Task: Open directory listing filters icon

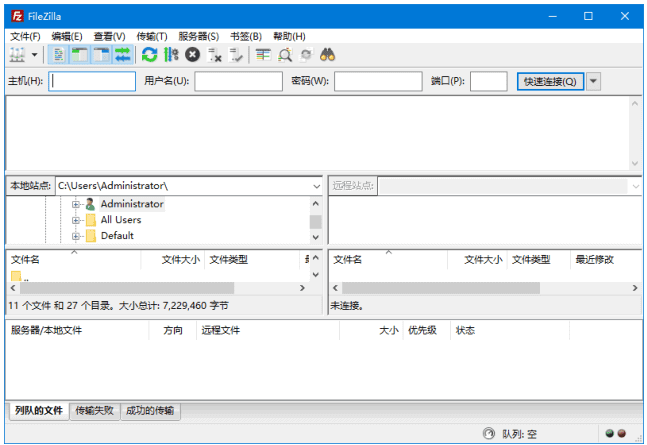Action: click(x=263, y=55)
